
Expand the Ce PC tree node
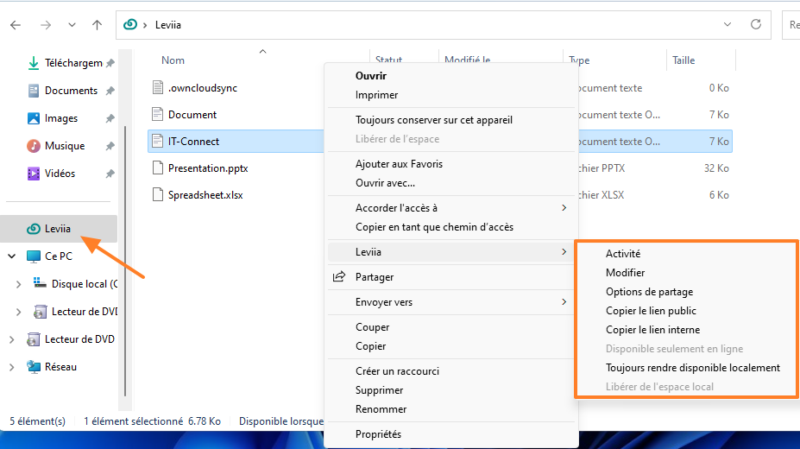click(11, 256)
